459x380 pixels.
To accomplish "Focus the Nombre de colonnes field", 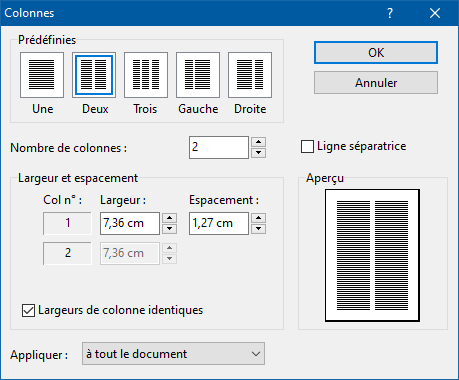I will (x=219, y=147).
